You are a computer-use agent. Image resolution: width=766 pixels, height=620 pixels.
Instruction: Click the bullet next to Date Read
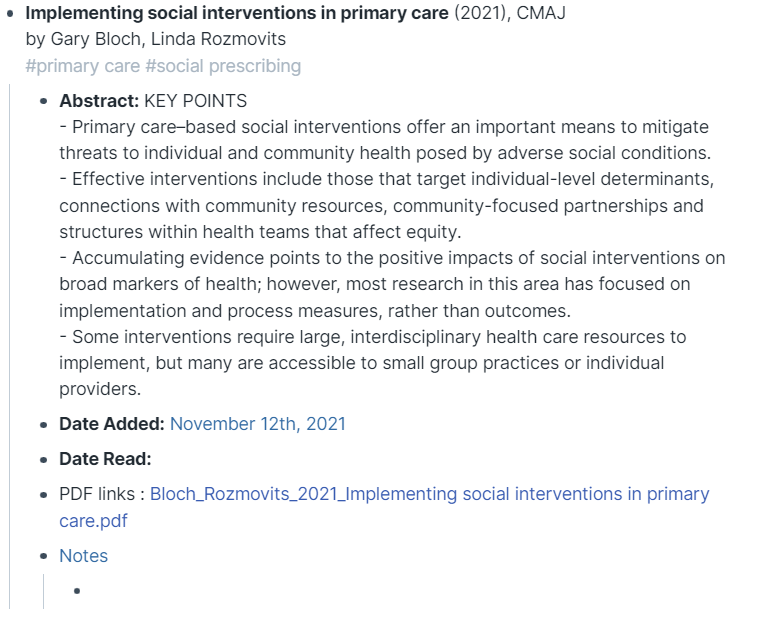44,460
